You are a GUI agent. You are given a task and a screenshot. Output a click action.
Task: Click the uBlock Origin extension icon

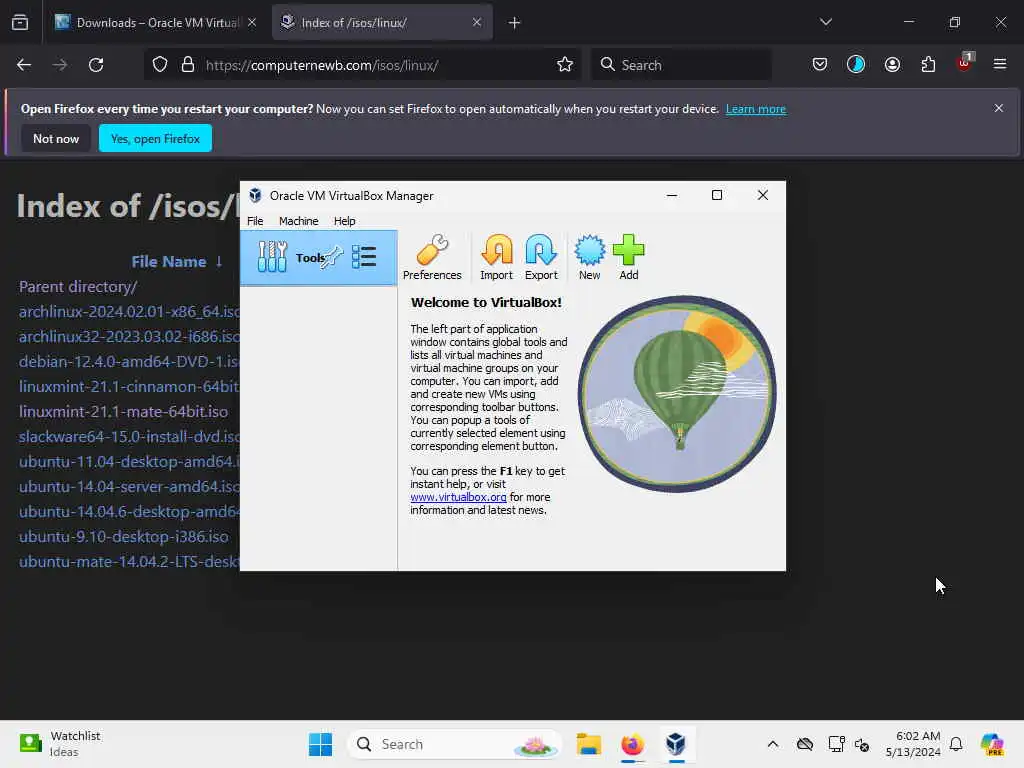pyautogui.click(x=965, y=63)
